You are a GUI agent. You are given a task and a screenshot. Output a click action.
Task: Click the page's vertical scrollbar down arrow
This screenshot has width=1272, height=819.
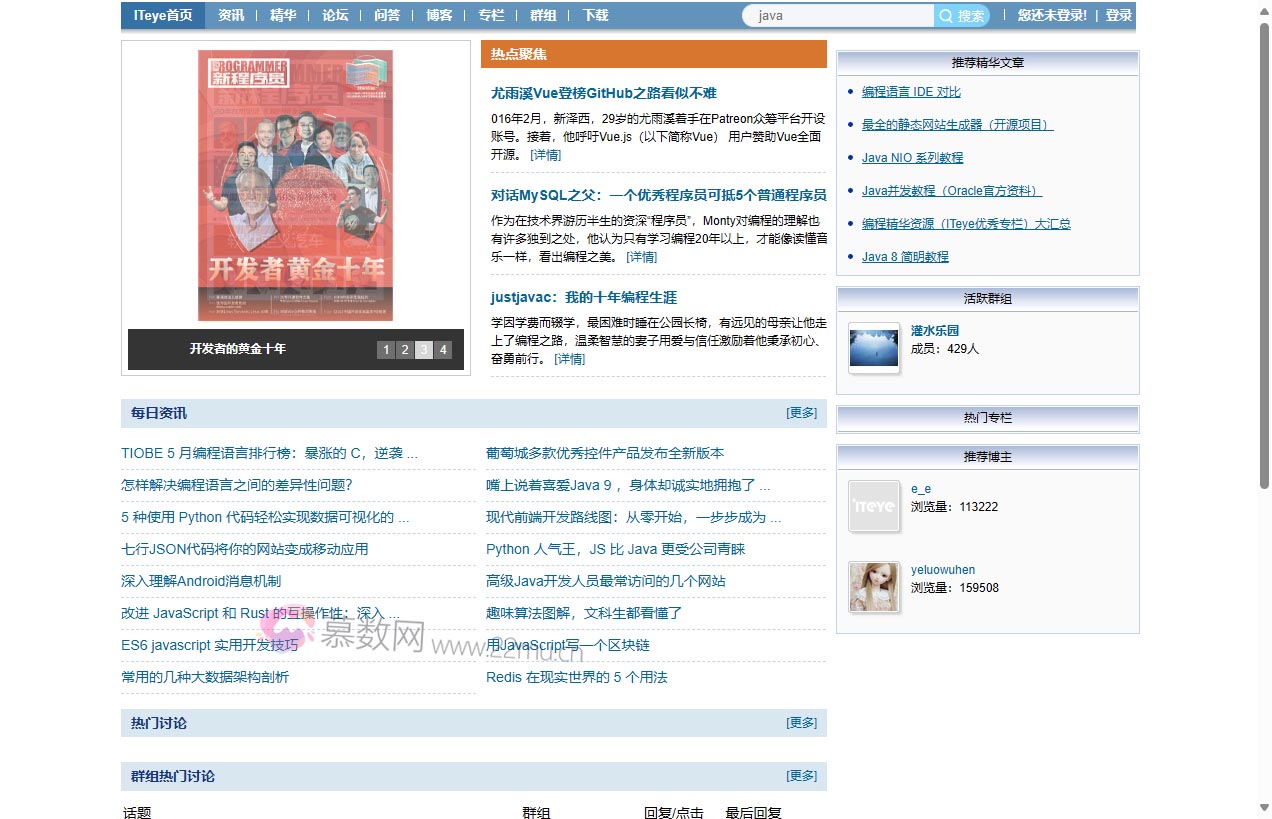tap(1264, 808)
